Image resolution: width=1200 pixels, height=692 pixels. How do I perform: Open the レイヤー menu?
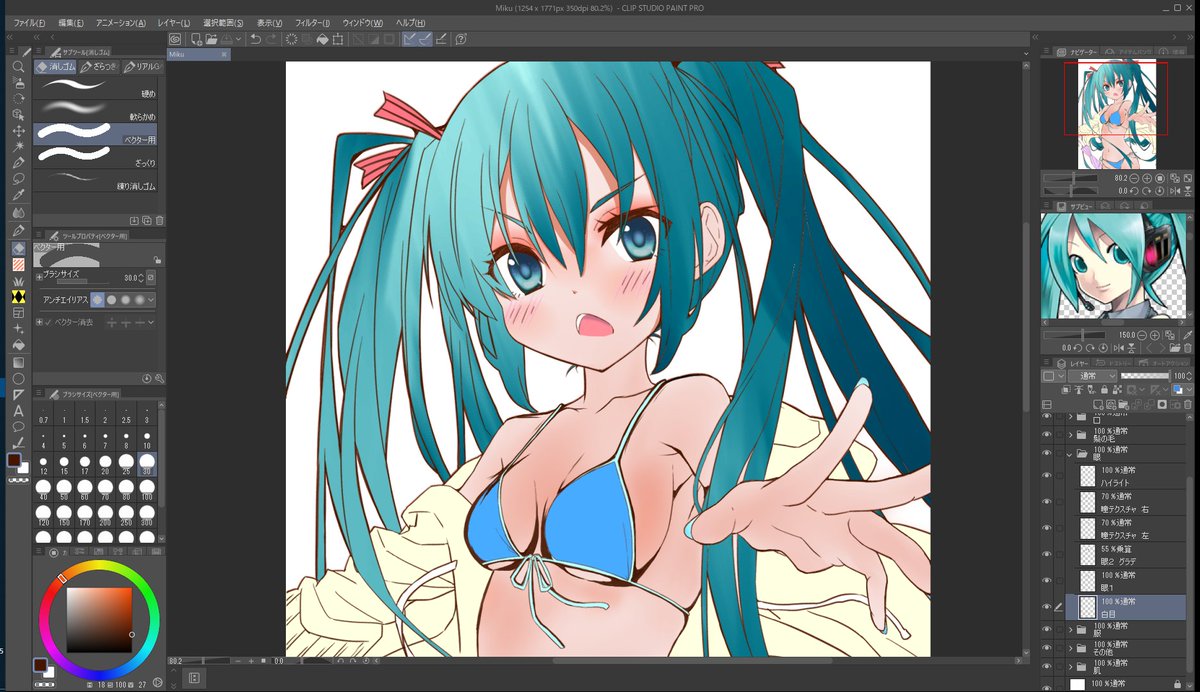tap(174, 22)
